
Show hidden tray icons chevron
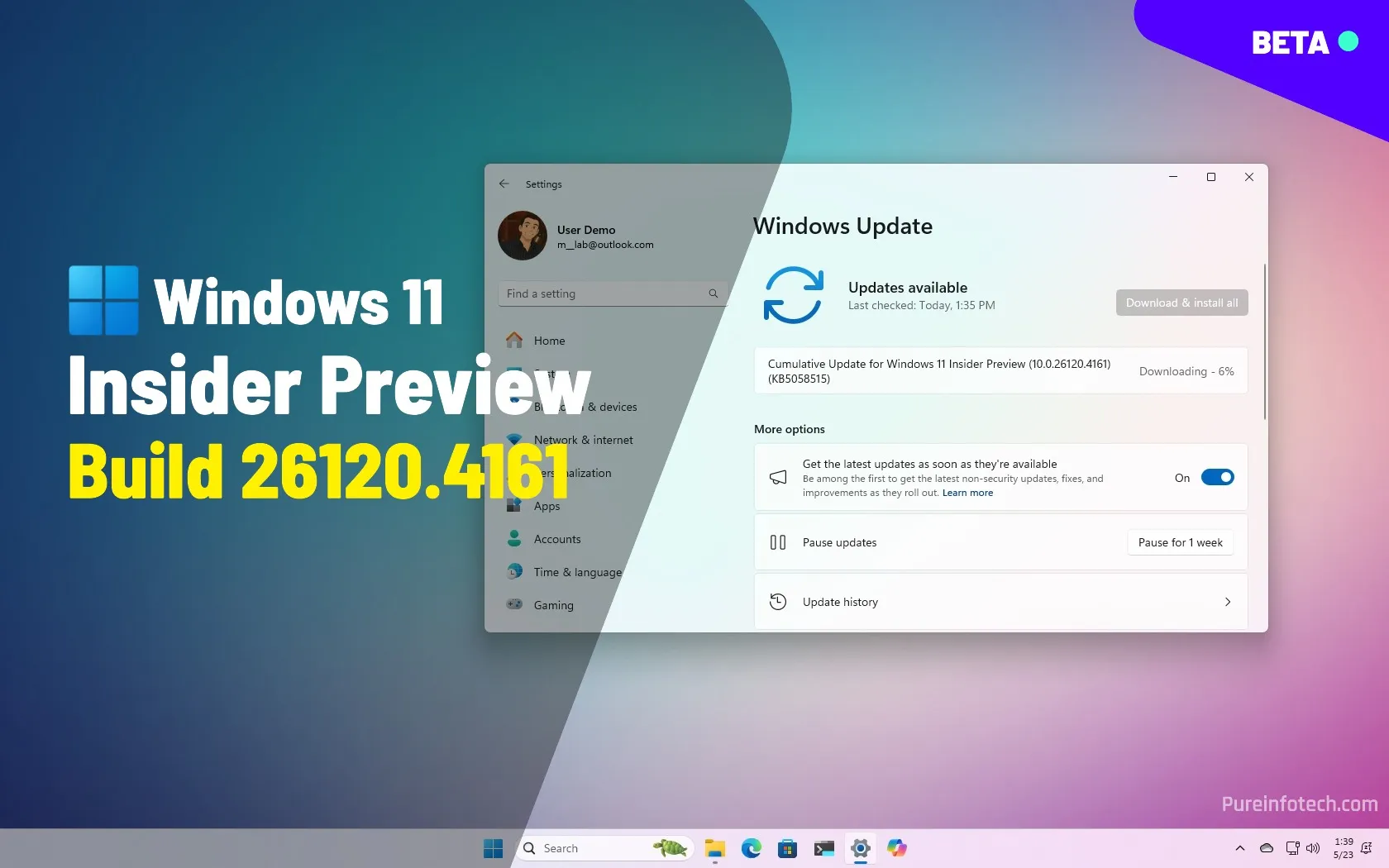(x=1239, y=848)
